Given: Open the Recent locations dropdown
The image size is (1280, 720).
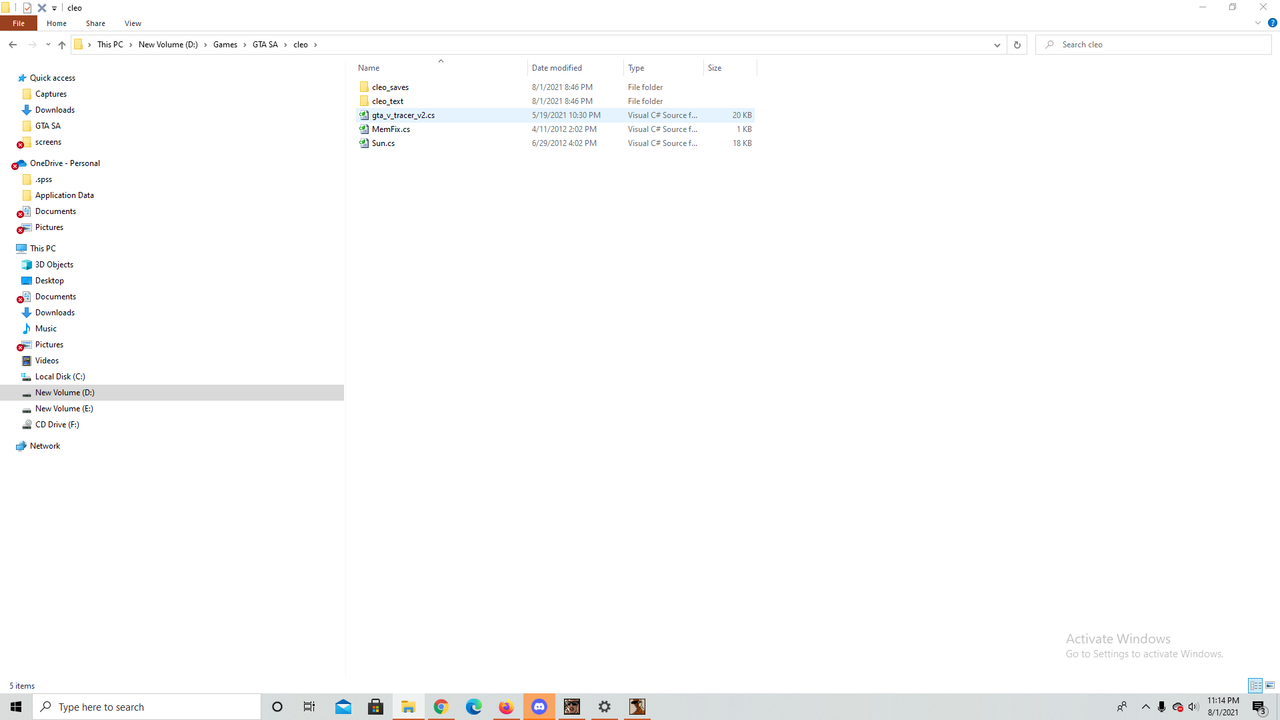Looking at the screenshot, I should click(x=48, y=45).
